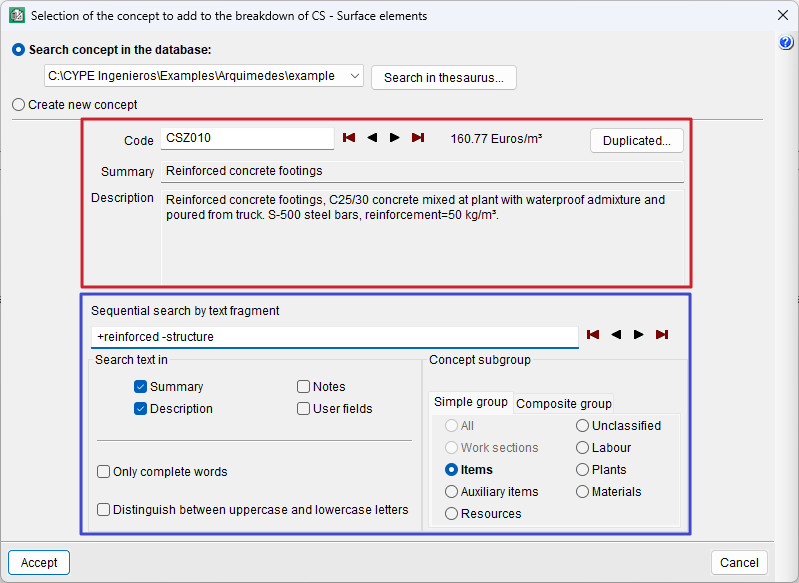Jump to first sequential search result
Screen dimensions: 799x583
pos(593,335)
